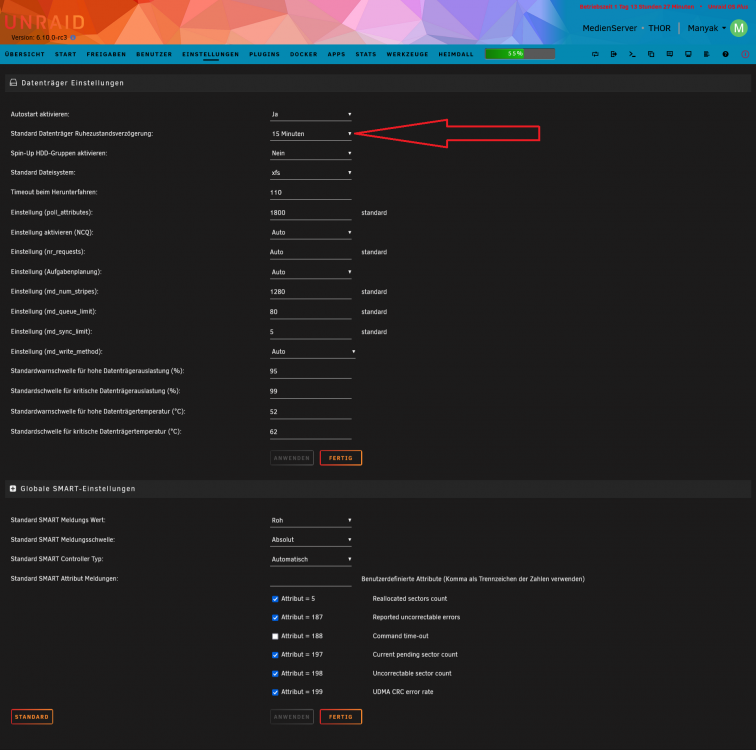The width and height of the screenshot is (756, 750).
Task: Open the Benutzer tab
Action: (x=154, y=54)
